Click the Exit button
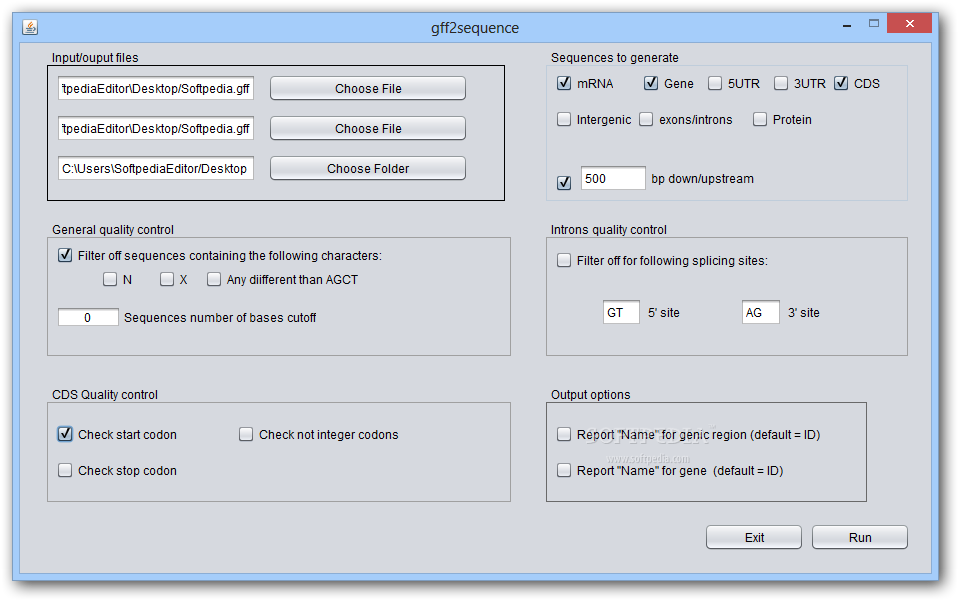This screenshot has width=959, height=601. 754,537
